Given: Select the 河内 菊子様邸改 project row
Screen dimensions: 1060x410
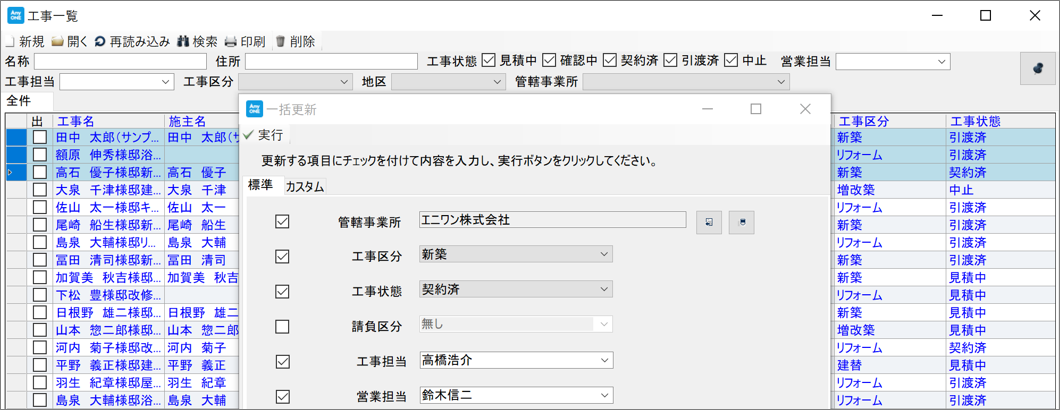Looking at the screenshot, I should tap(108, 348).
